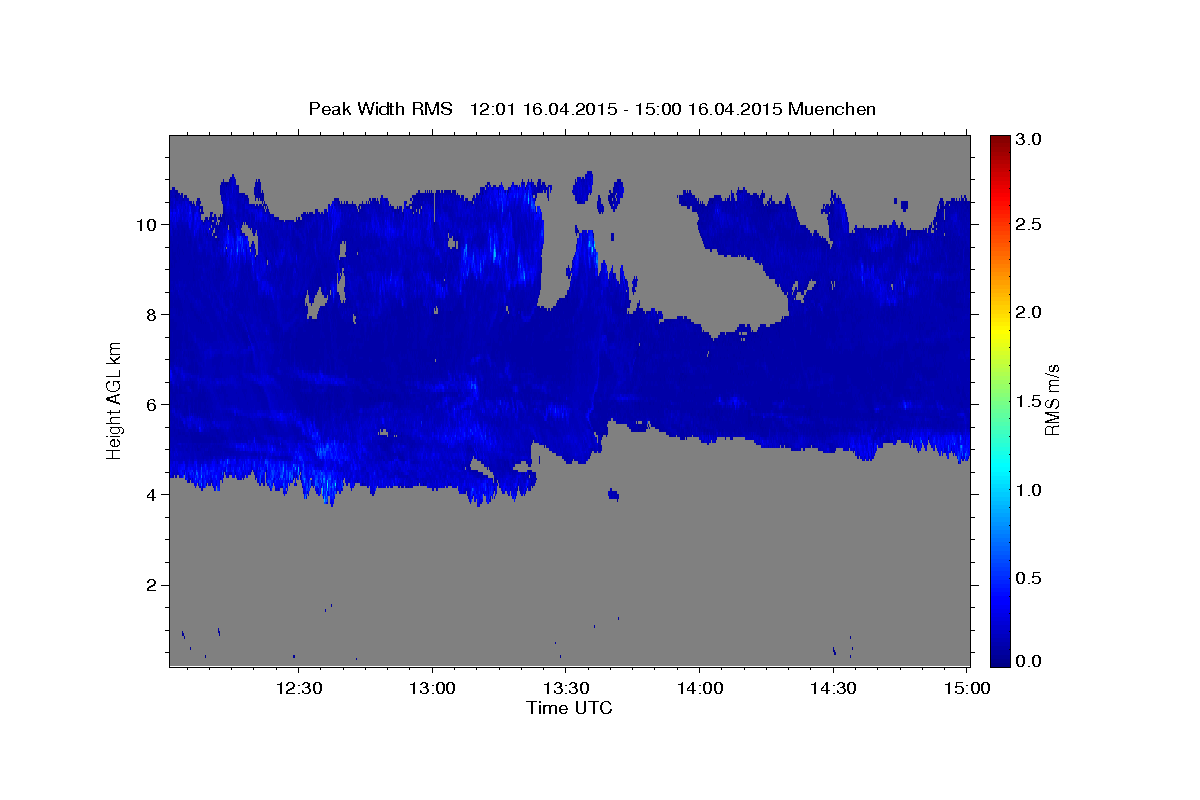Click the colorbar value 2.0
The image size is (1200, 800).
[x=1028, y=313]
